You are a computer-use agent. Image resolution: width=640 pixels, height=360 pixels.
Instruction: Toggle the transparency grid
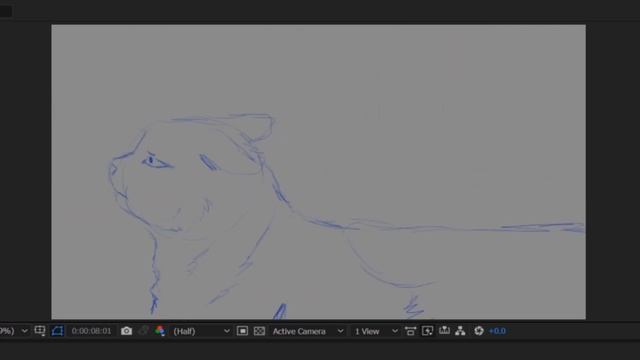point(259,331)
